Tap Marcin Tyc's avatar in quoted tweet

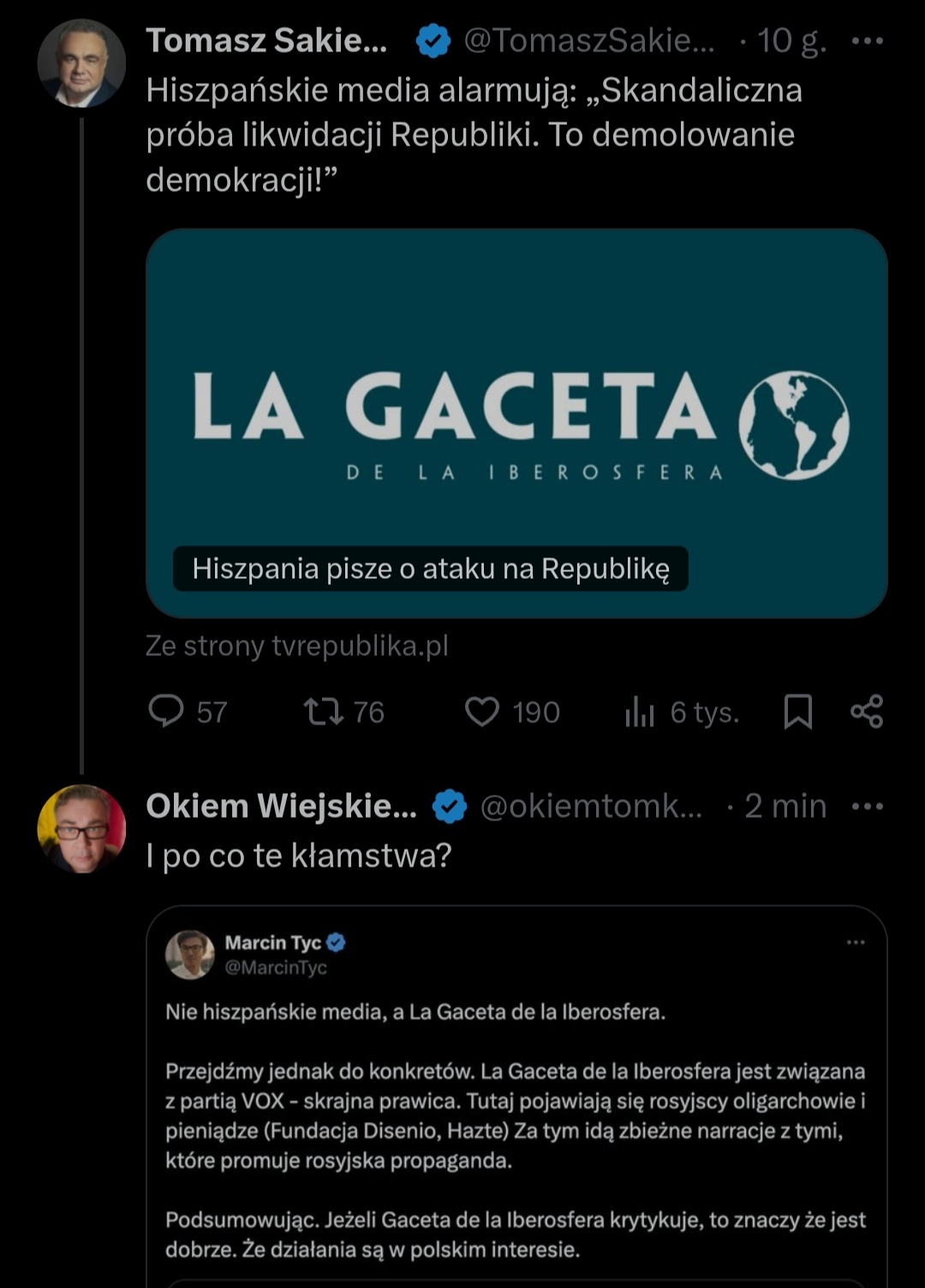point(189,954)
